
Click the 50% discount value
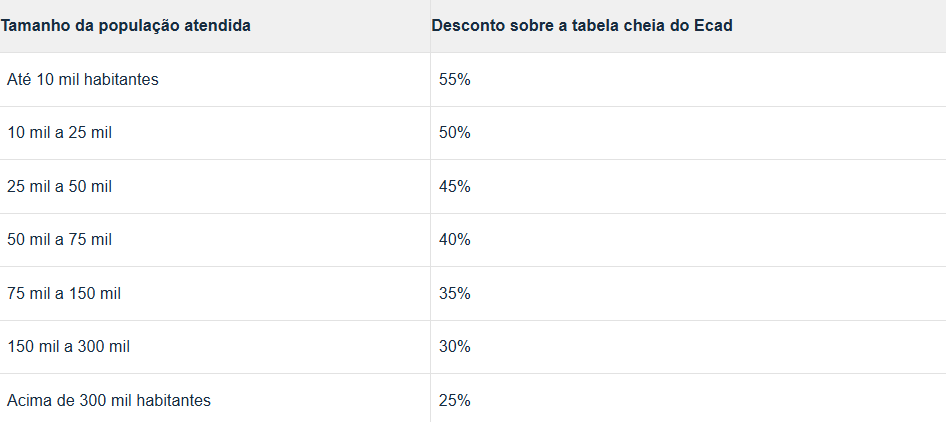[x=455, y=133]
